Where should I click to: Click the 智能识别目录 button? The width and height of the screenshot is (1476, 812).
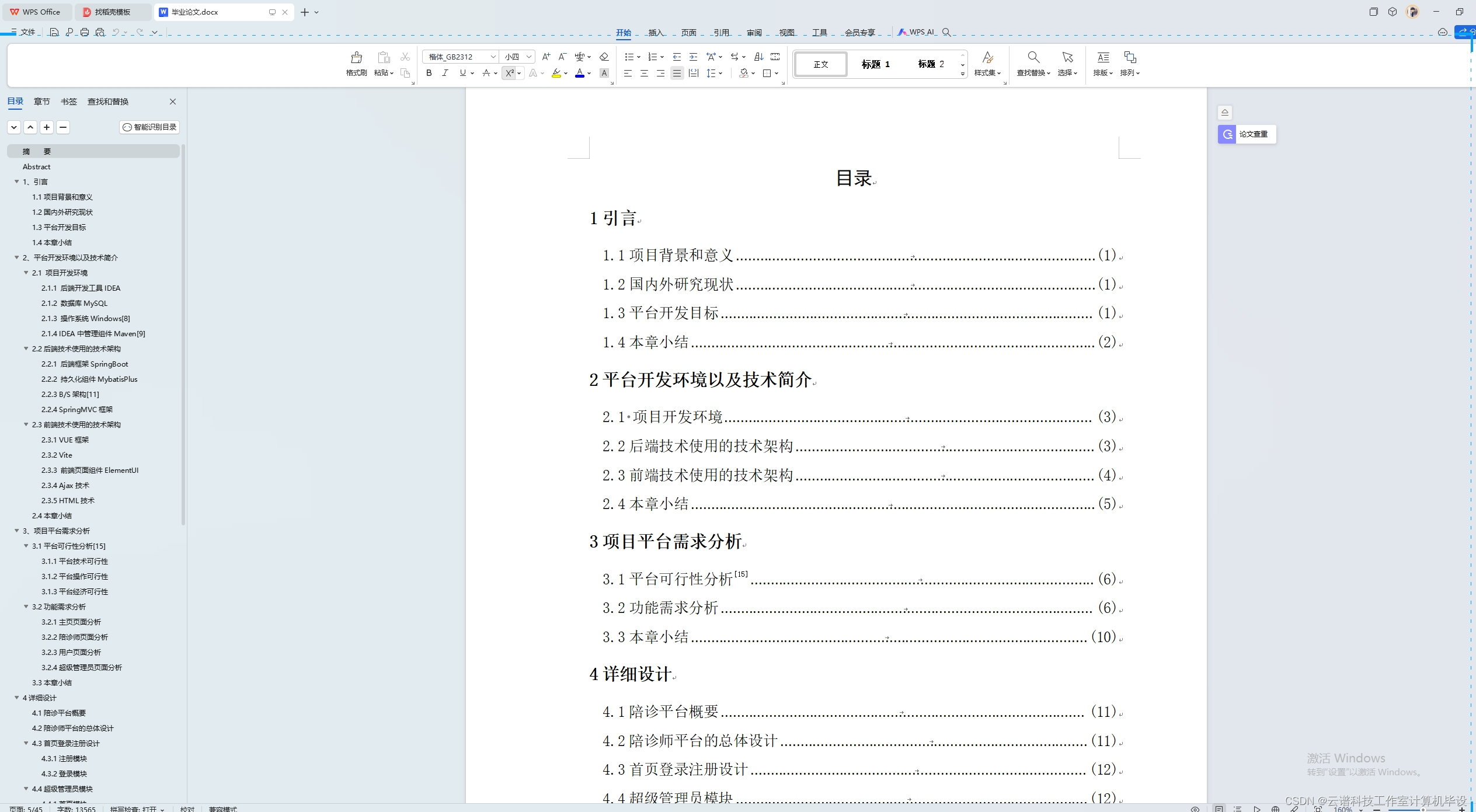pyautogui.click(x=150, y=127)
